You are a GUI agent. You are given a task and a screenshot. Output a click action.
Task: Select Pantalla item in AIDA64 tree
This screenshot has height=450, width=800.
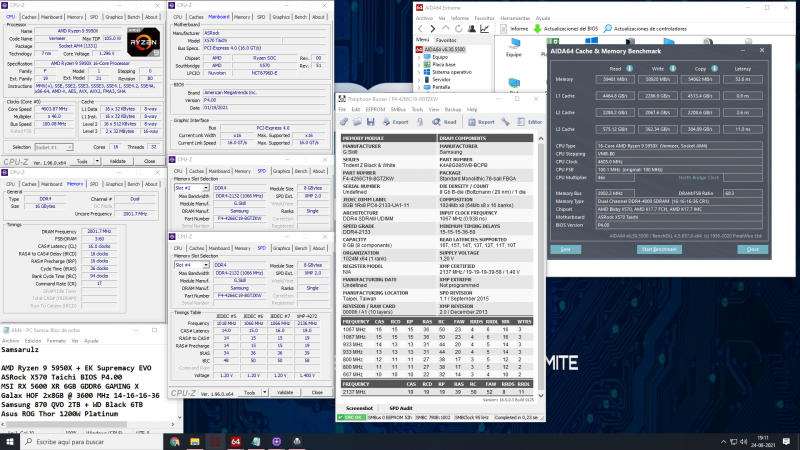(x=441, y=87)
